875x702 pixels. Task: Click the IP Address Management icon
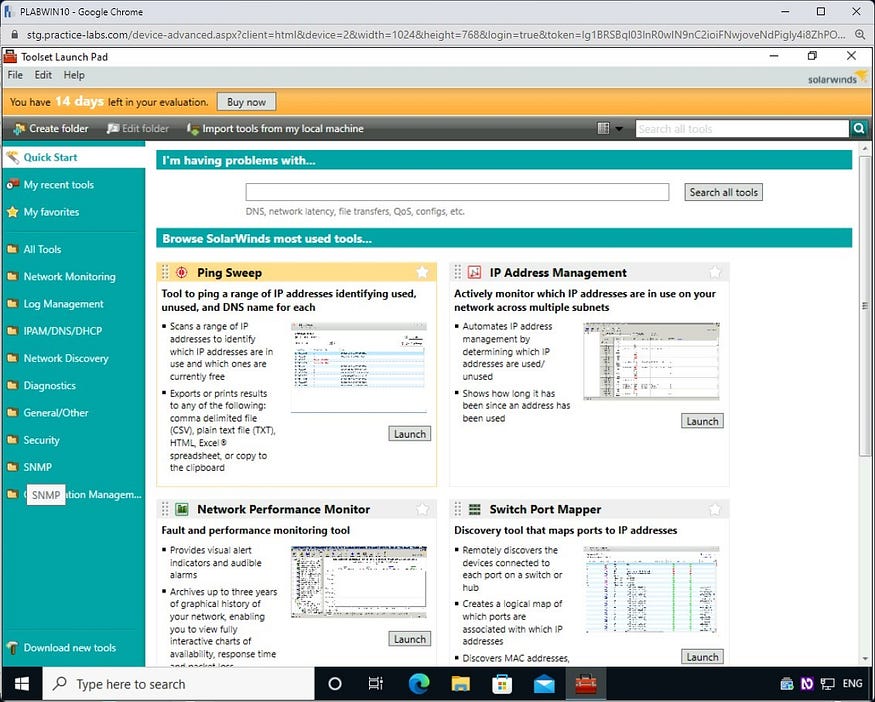click(474, 272)
